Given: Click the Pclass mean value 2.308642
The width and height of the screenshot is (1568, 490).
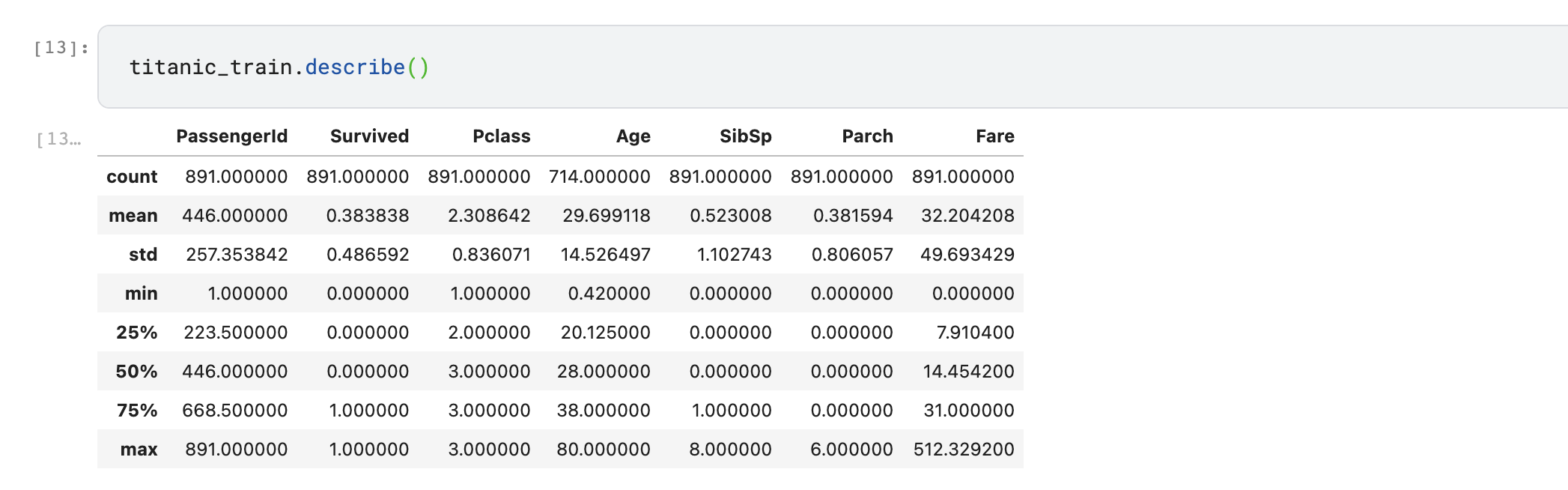Looking at the screenshot, I should point(489,216).
